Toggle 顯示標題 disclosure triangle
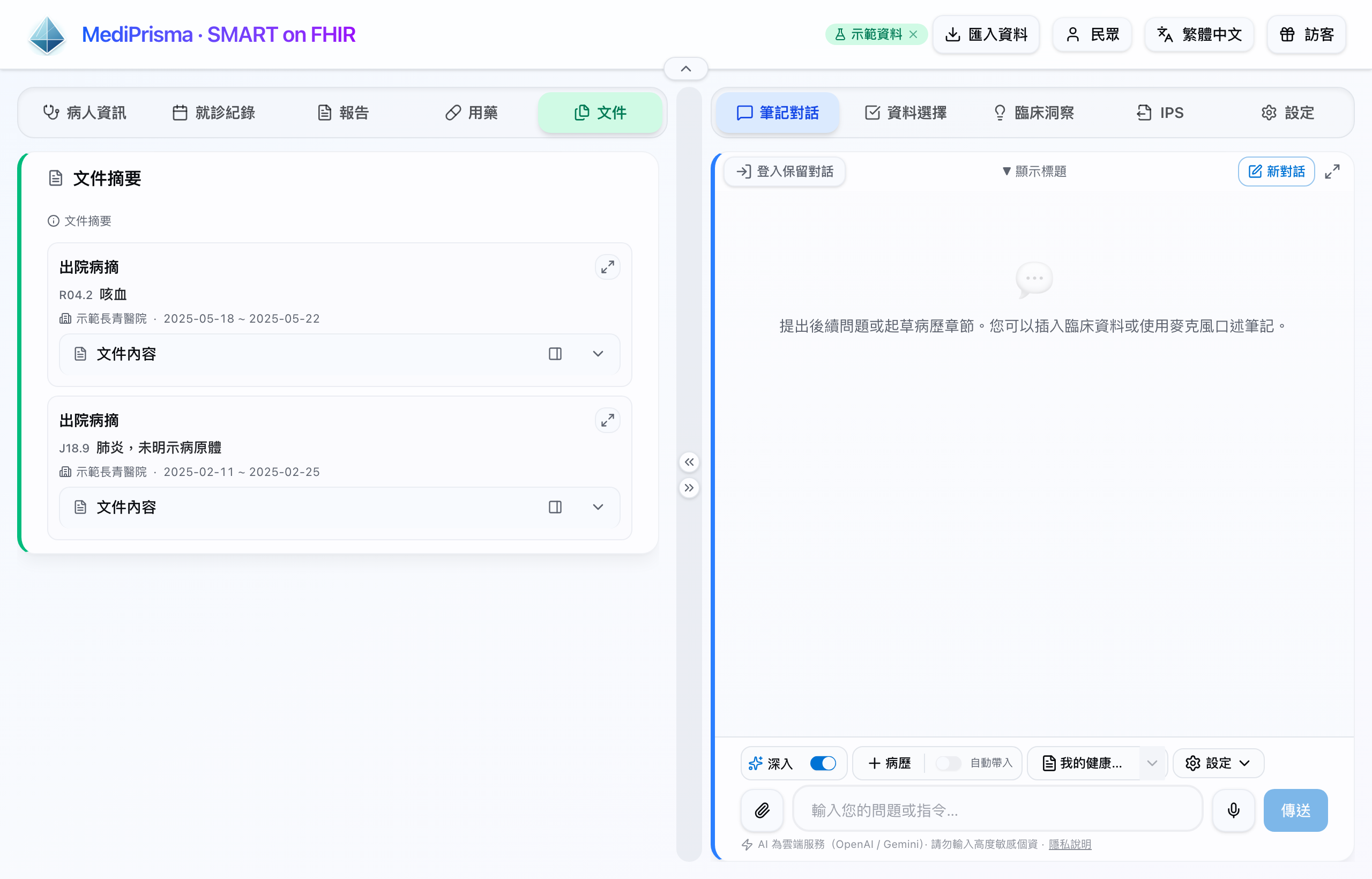Viewport: 1372px width, 879px height. pos(1006,171)
